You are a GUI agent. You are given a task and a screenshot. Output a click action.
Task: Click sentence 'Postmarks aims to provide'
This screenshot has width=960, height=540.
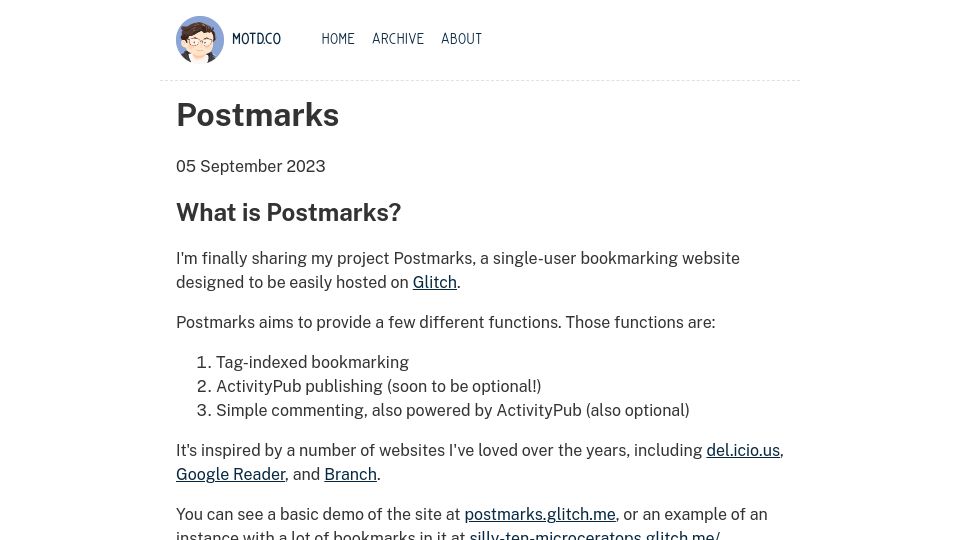[446, 323]
